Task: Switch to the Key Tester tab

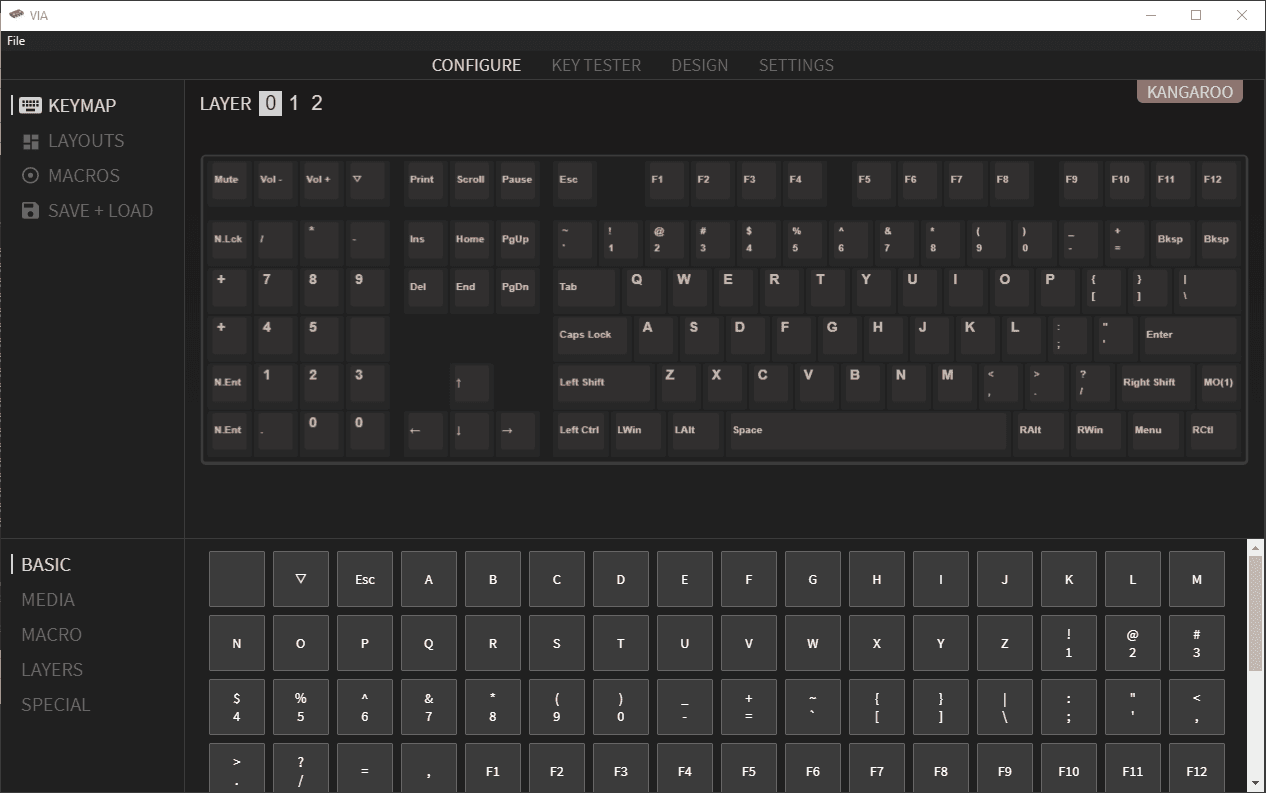Action: 596,65
